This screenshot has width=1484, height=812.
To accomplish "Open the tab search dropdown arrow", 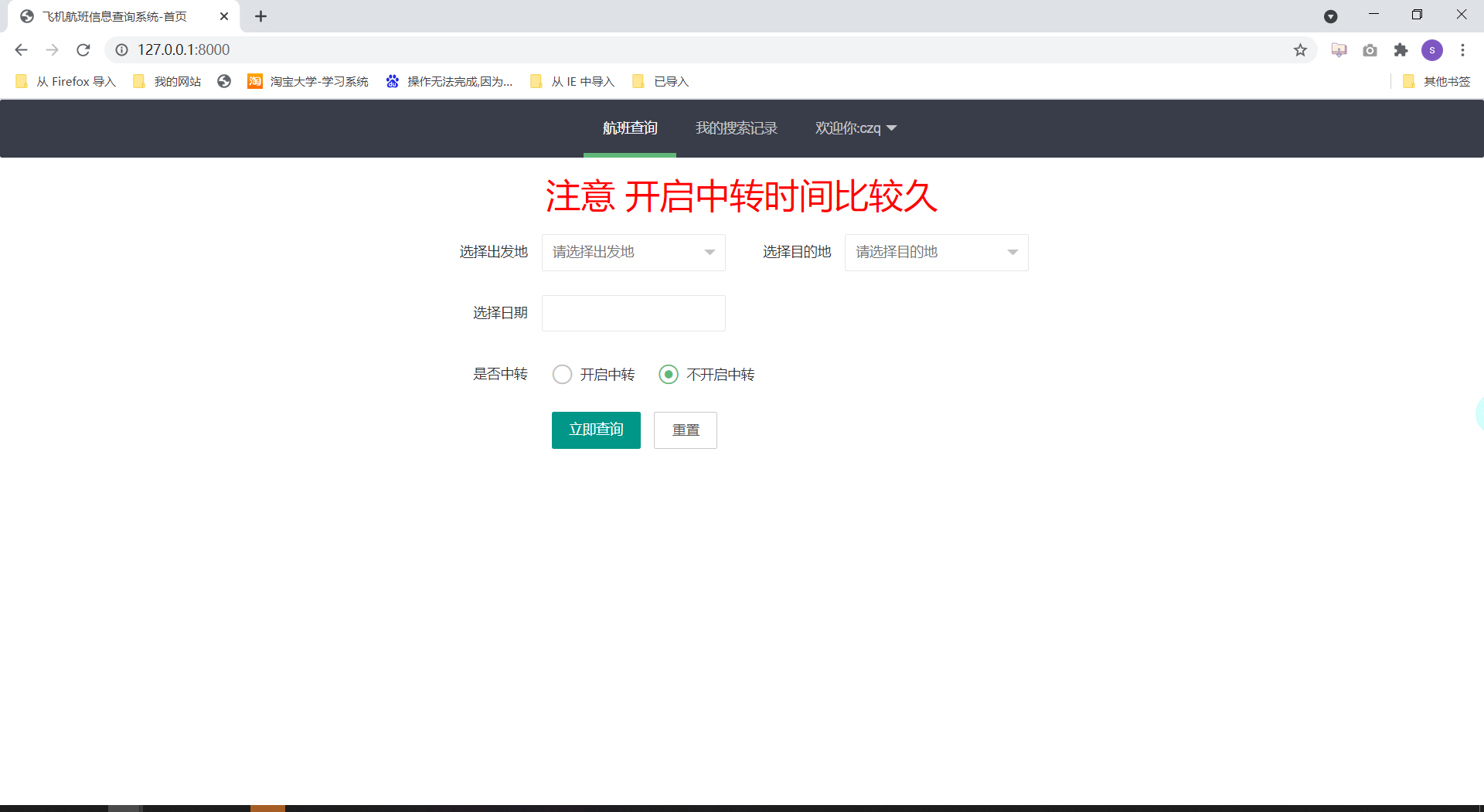I will pyautogui.click(x=1331, y=16).
